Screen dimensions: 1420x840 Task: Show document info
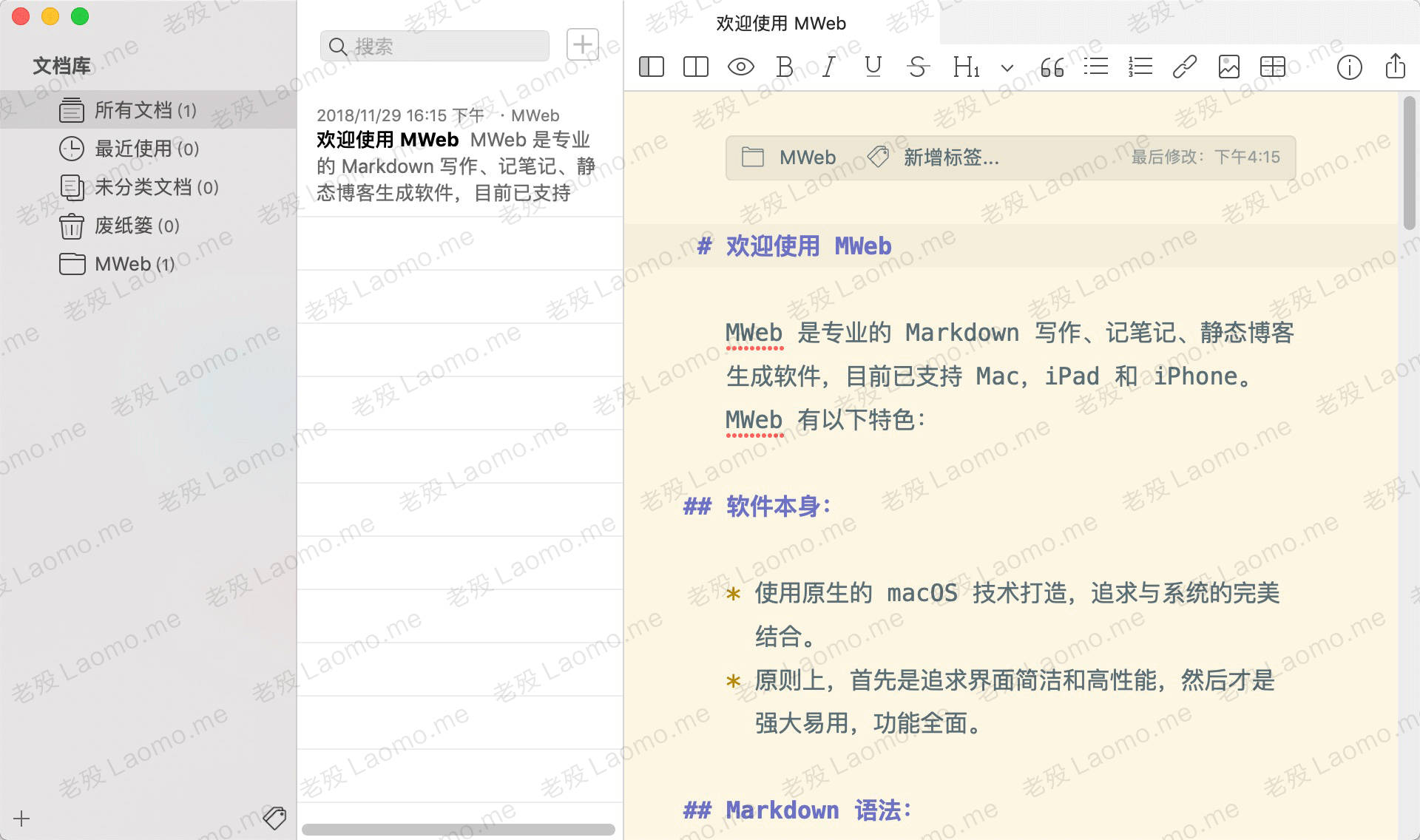pos(1350,67)
